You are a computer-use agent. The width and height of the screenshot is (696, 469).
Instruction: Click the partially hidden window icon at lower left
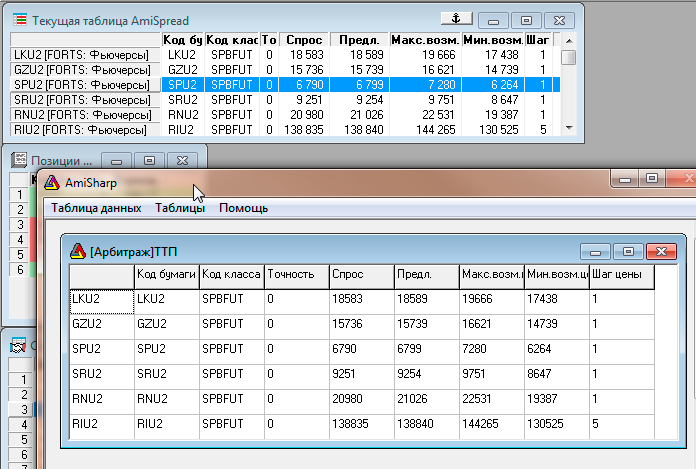coord(19,345)
